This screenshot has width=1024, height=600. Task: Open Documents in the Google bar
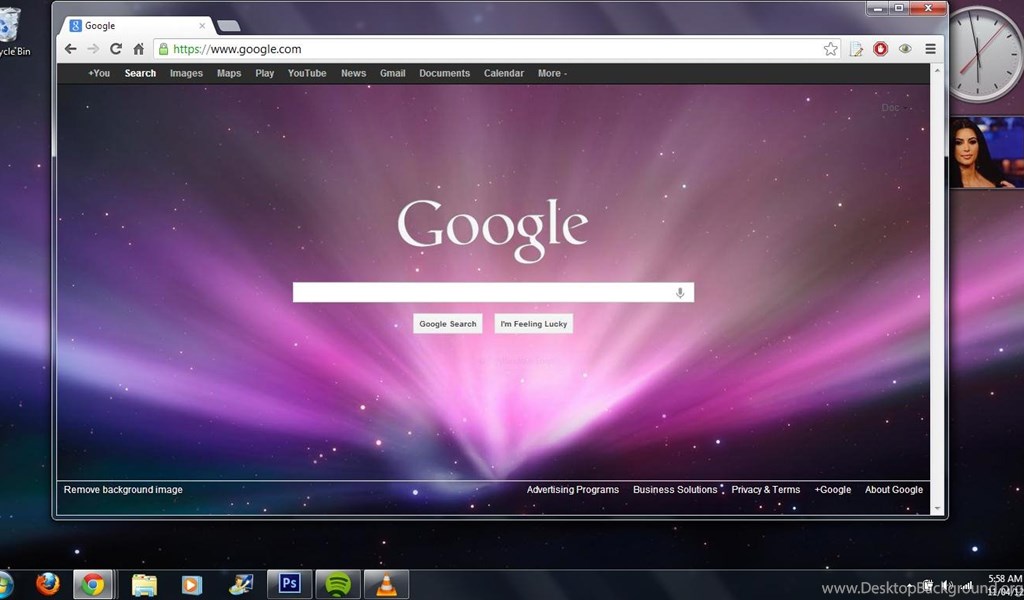pos(445,73)
